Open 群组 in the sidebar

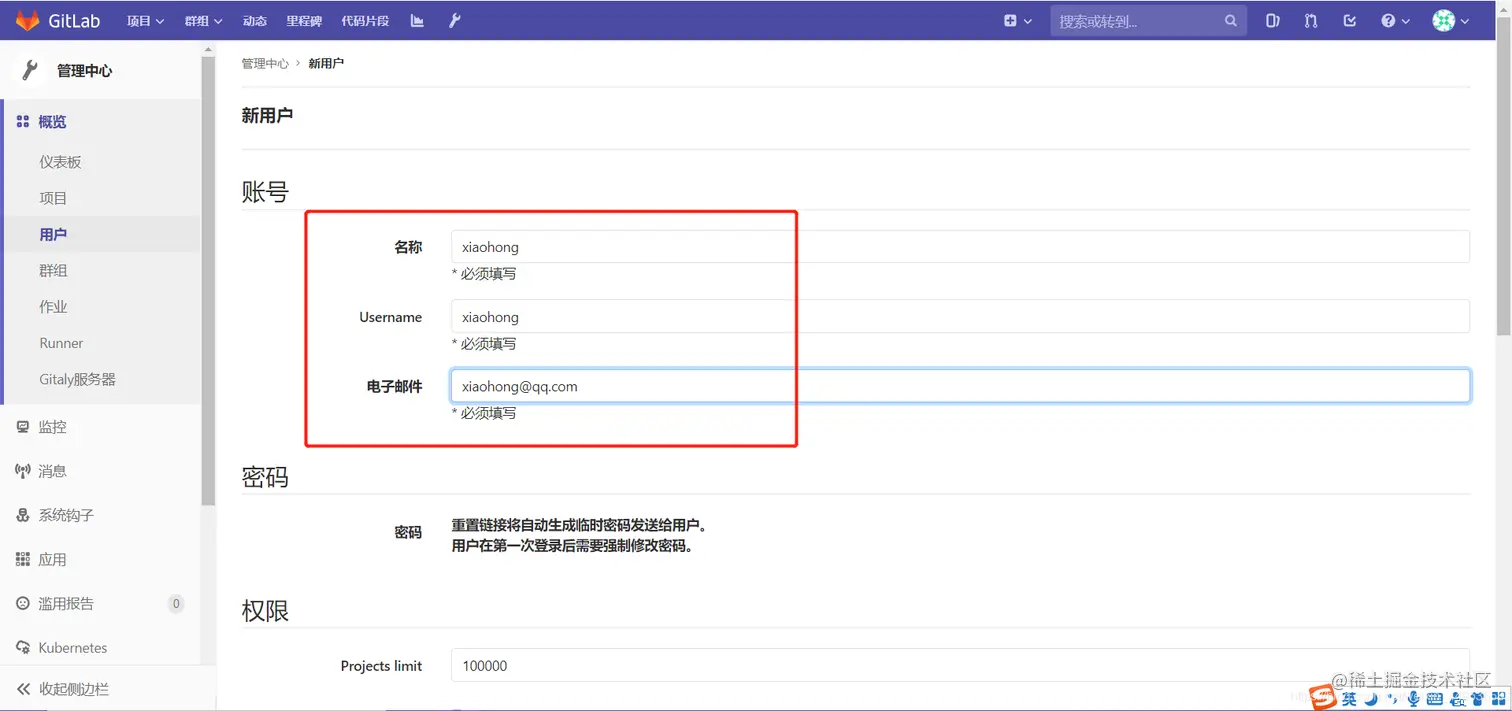click(53, 270)
